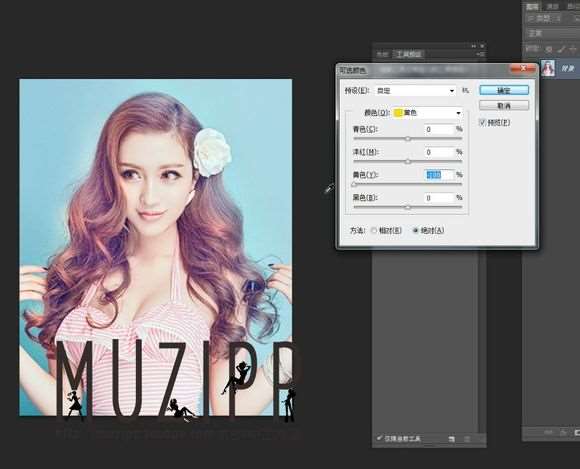Switch to the Layers (图层) panel tab
This screenshot has width=580, height=469.
[533, 6]
